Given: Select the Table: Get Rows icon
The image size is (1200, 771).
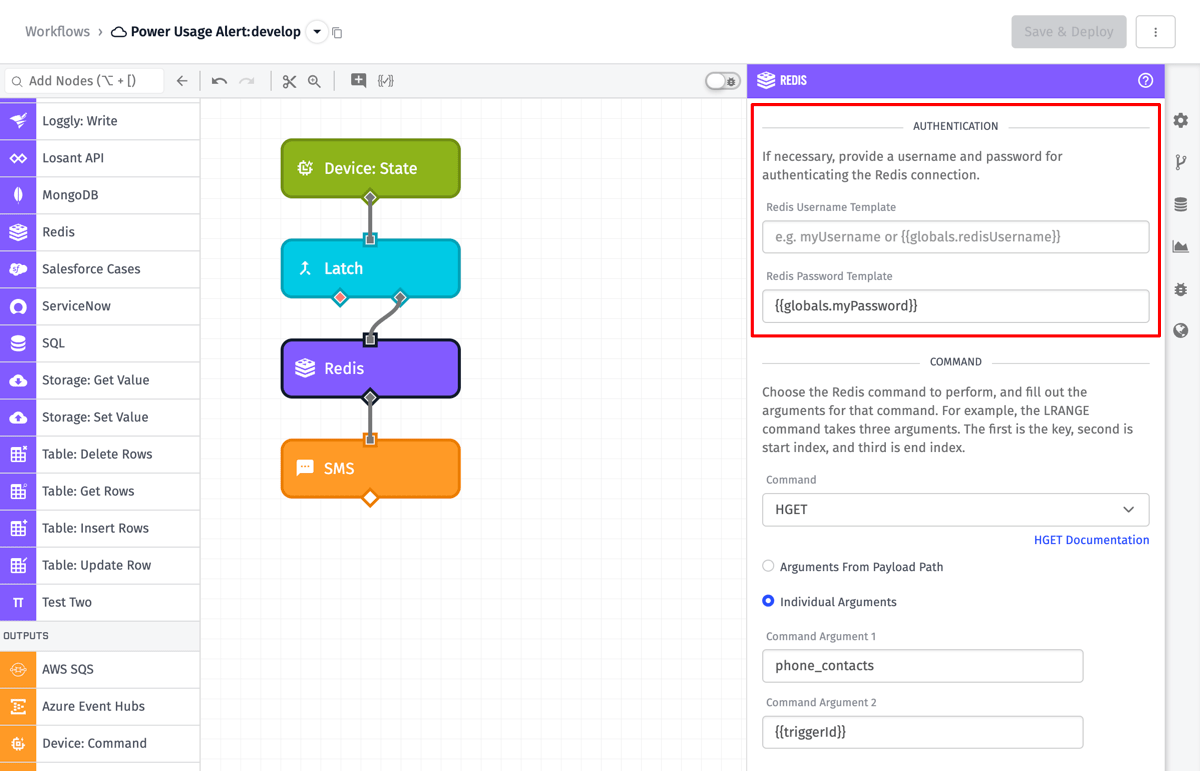Looking at the screenshot, I should 18,491.
